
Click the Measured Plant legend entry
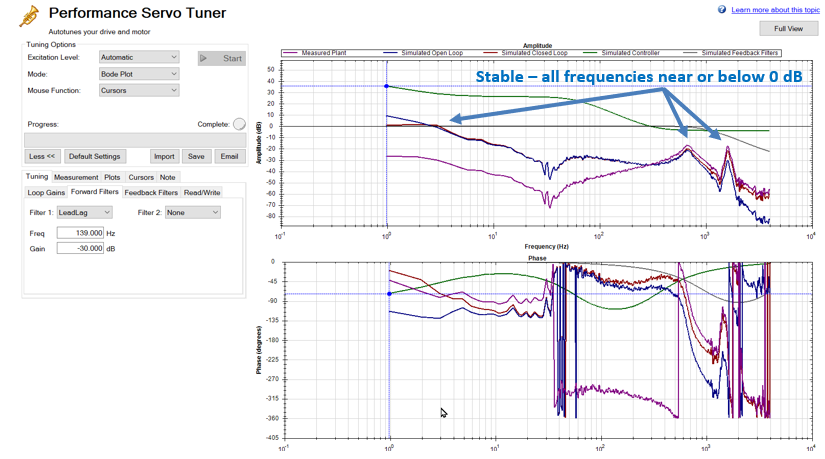coord(315,53)
